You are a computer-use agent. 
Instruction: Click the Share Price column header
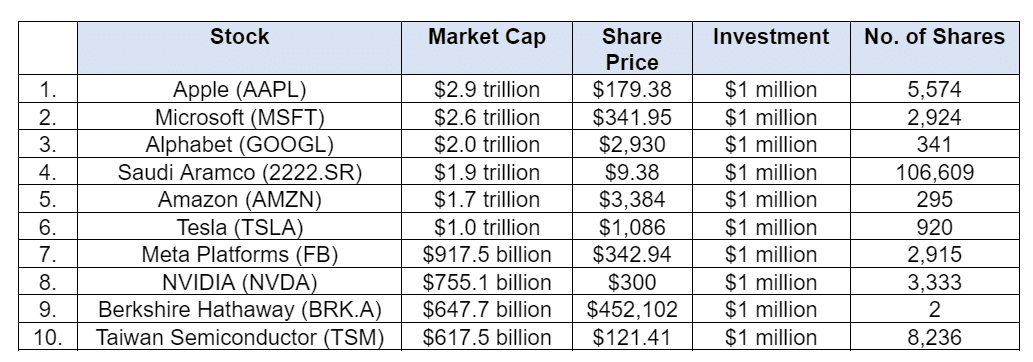pyautogui.click(x=632, y=48)
